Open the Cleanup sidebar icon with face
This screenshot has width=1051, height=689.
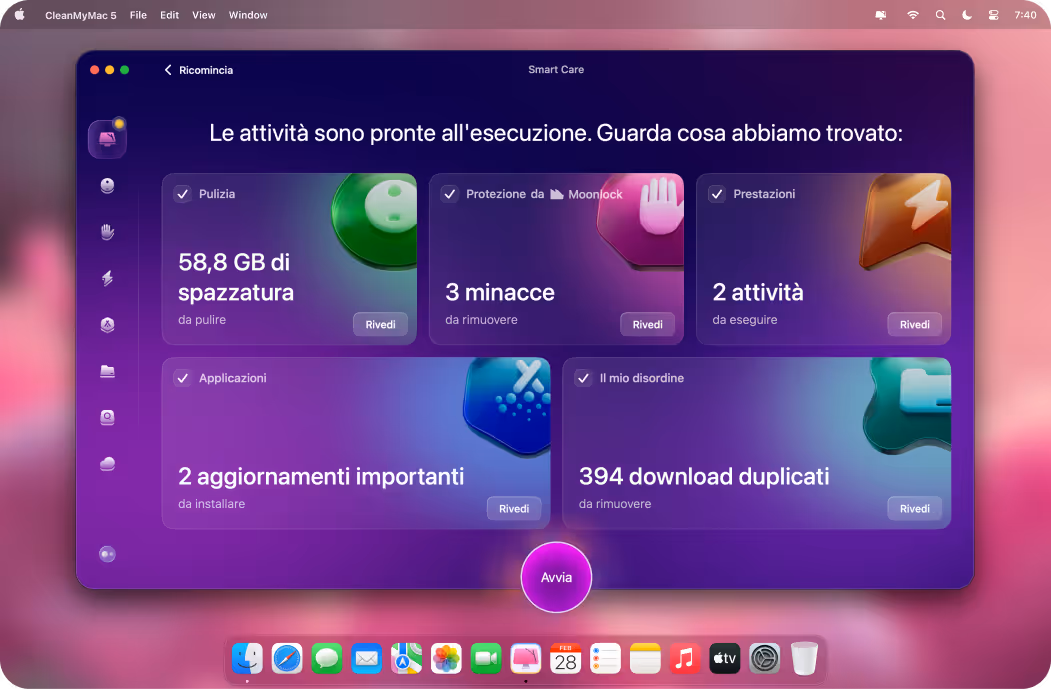pos(107,186)
